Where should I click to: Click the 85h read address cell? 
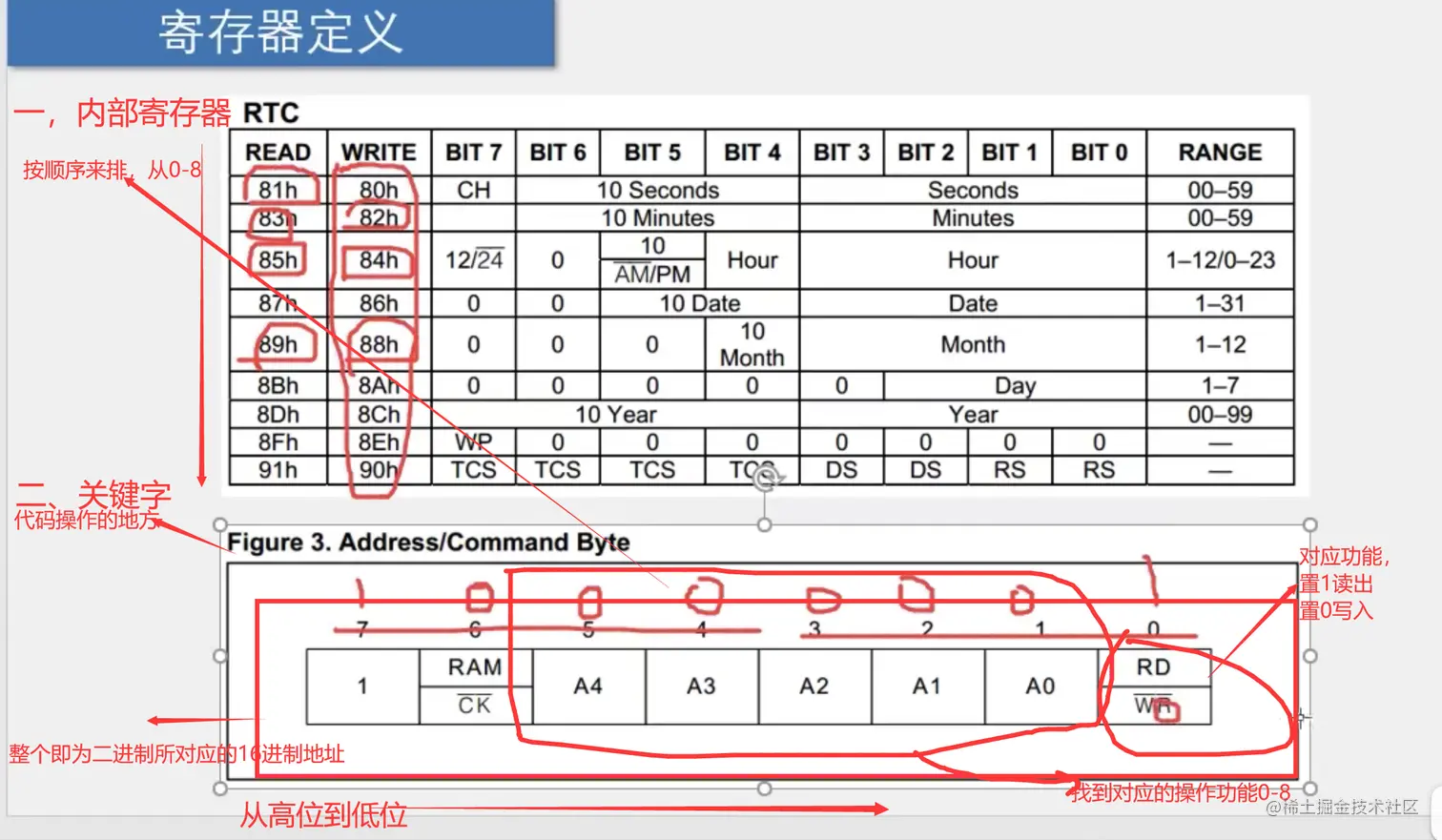(x=278, y=260)
